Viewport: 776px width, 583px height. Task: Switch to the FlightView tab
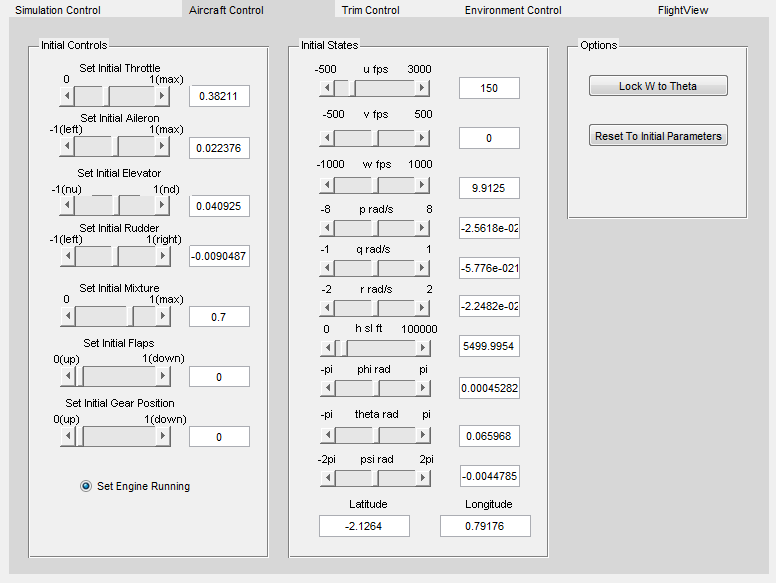click(682, 10)
